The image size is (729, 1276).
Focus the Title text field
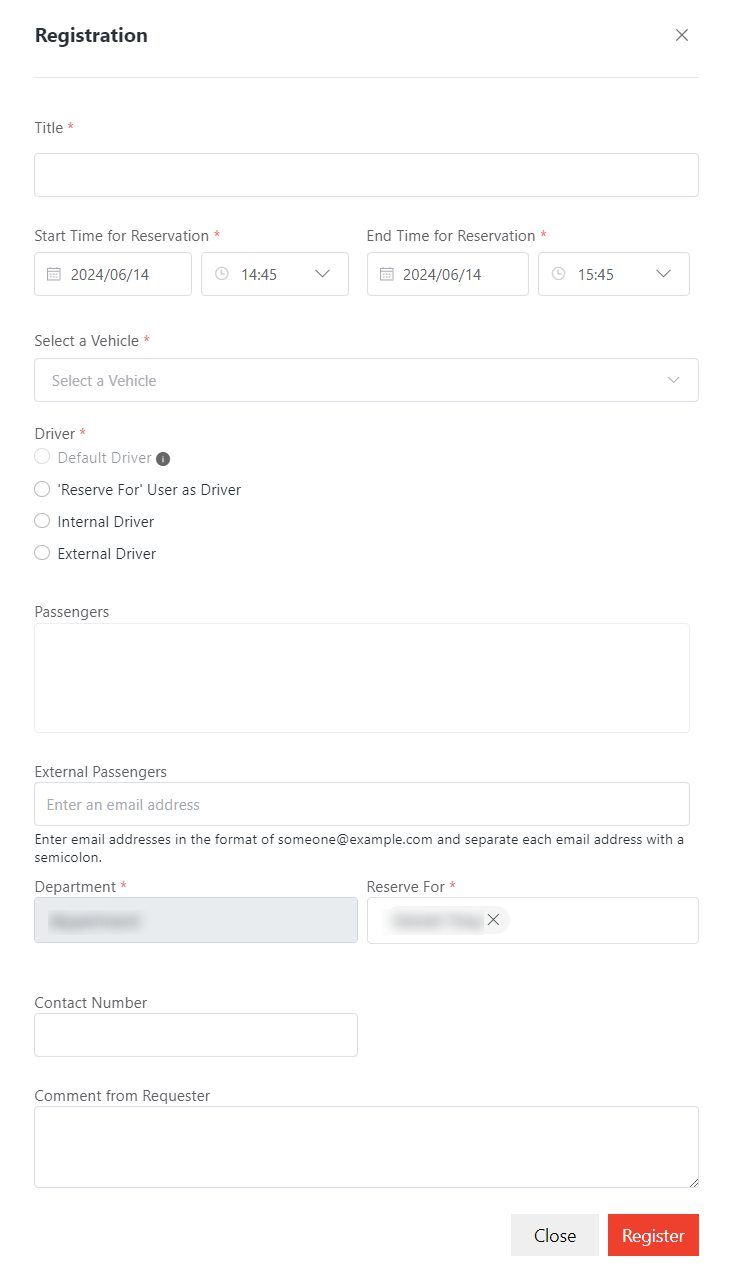366,175
